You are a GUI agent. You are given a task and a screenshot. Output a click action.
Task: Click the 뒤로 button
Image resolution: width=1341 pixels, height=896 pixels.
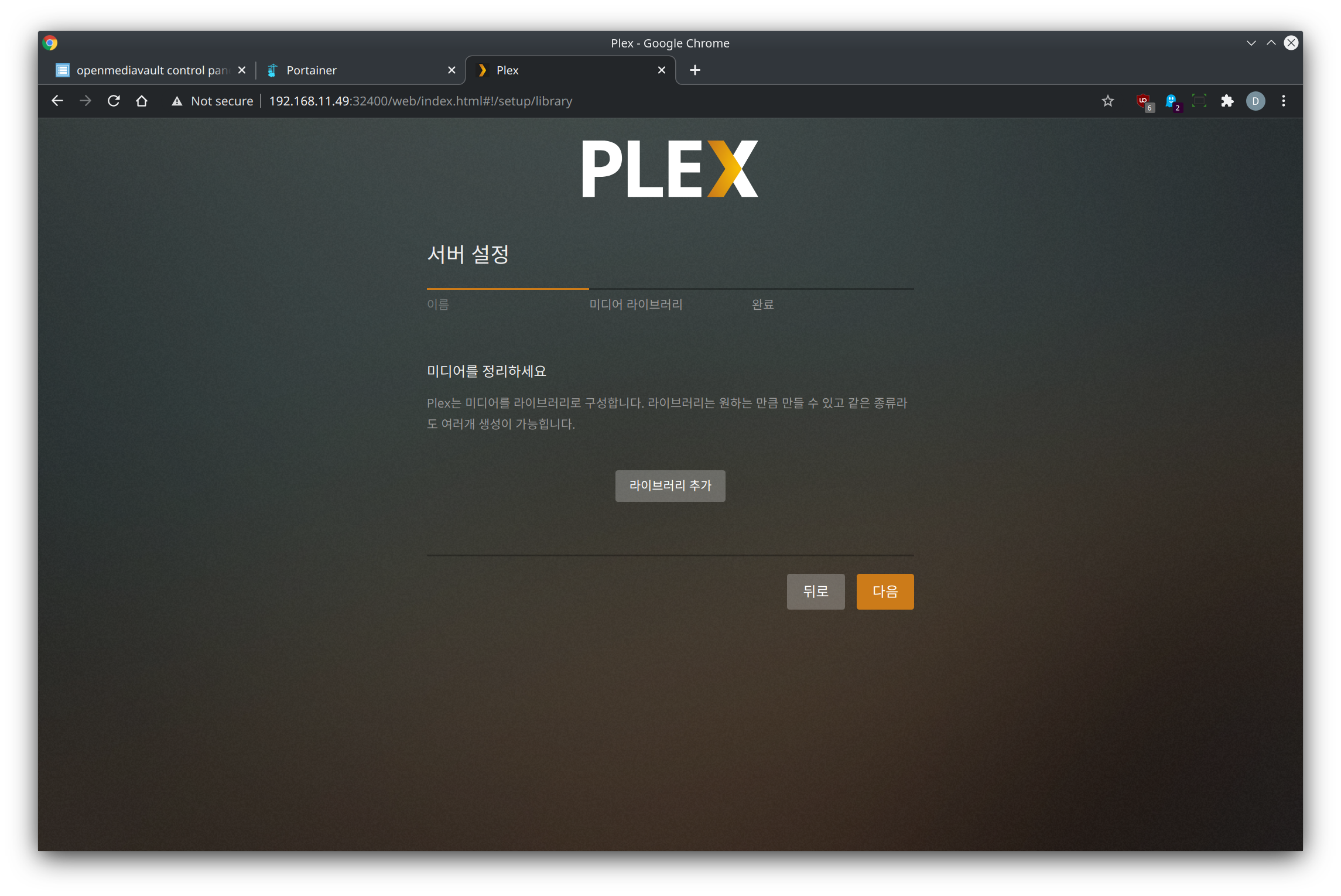[815, 591]
